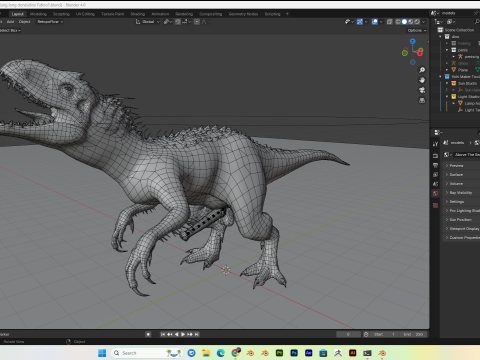Toggle auto keying record button

pyautogui.click(x=148, y=334)
